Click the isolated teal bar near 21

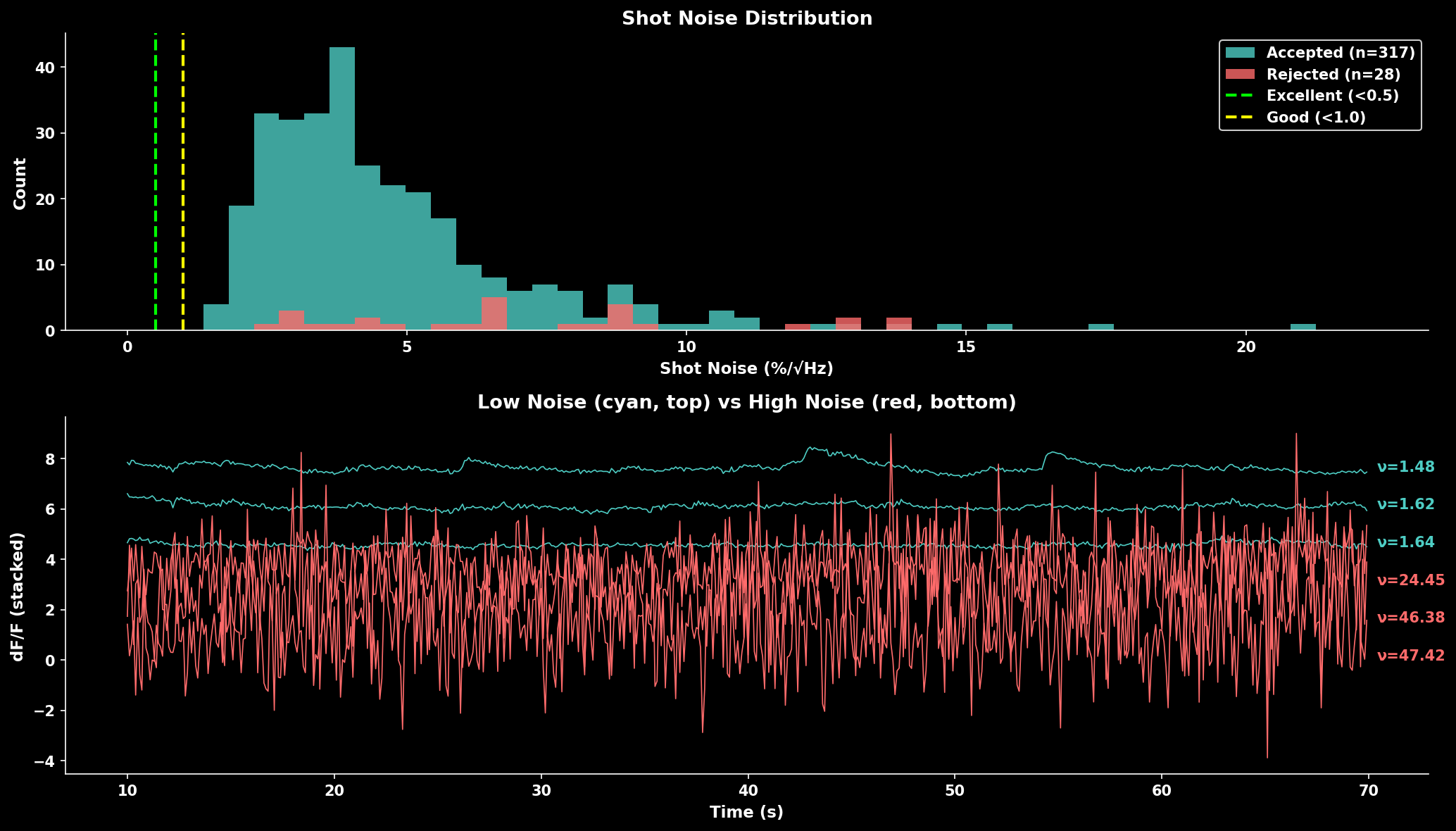click(x=1303, y=327)
